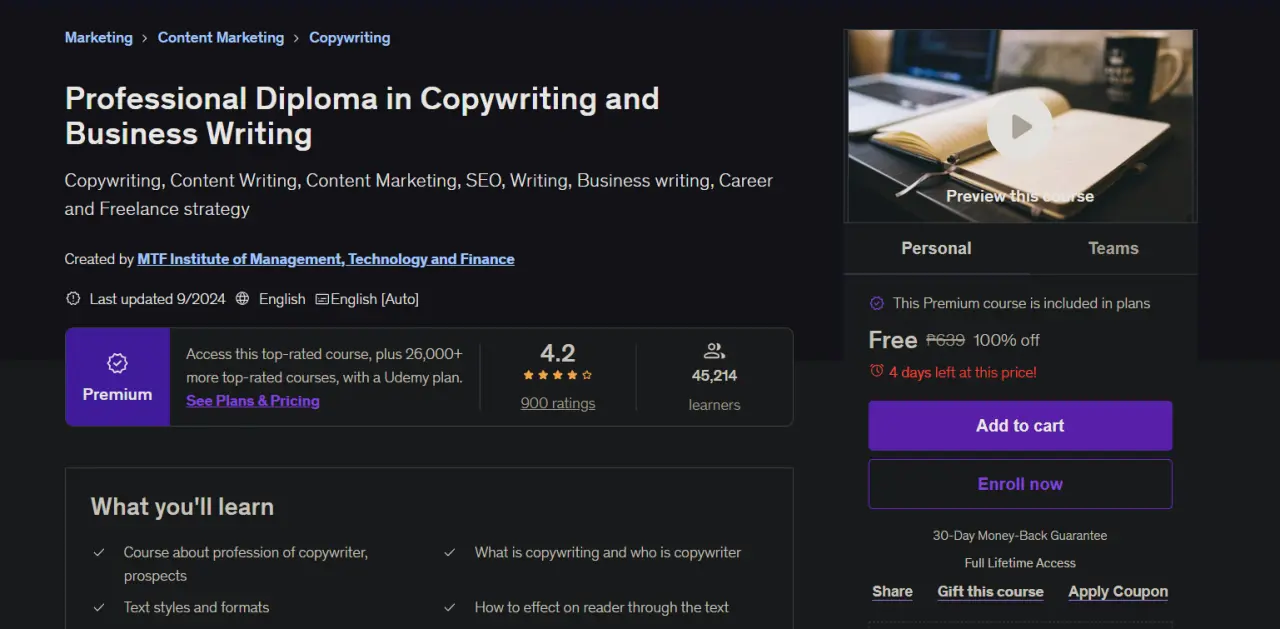Click the premium plan badge icon in sidebar
1280x629 pixels.
[x=877, y=303]
